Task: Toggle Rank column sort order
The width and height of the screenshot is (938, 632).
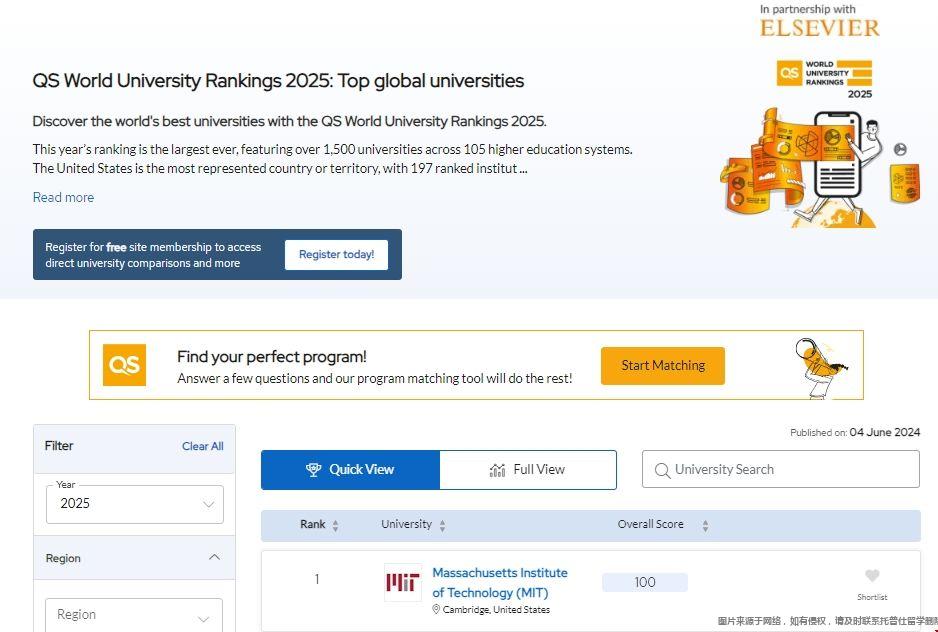Action: pyautogui.click(x=337, y=524)
